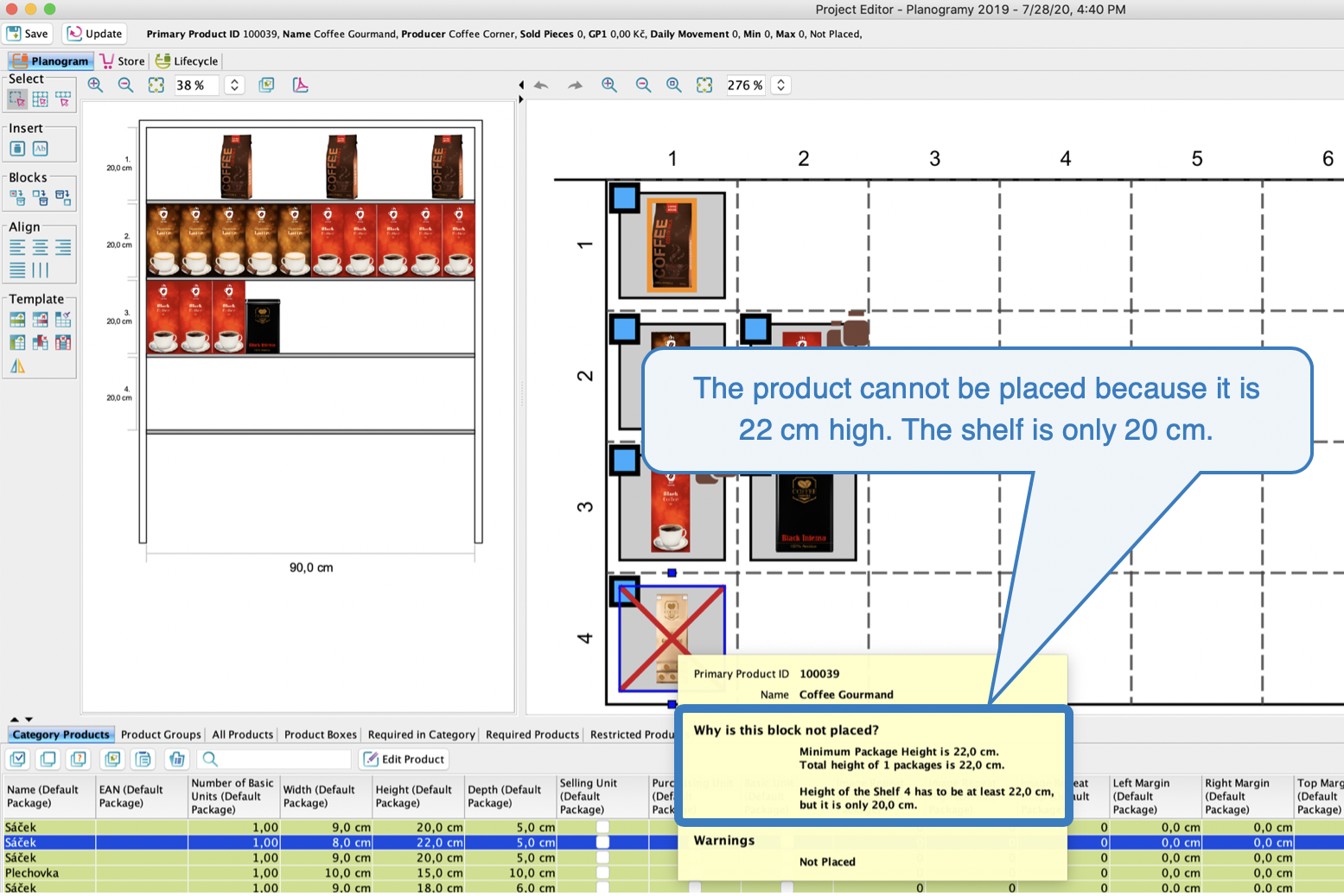Mirror the template with the triangles icon
1344x896 pixels.
point(17,366)
